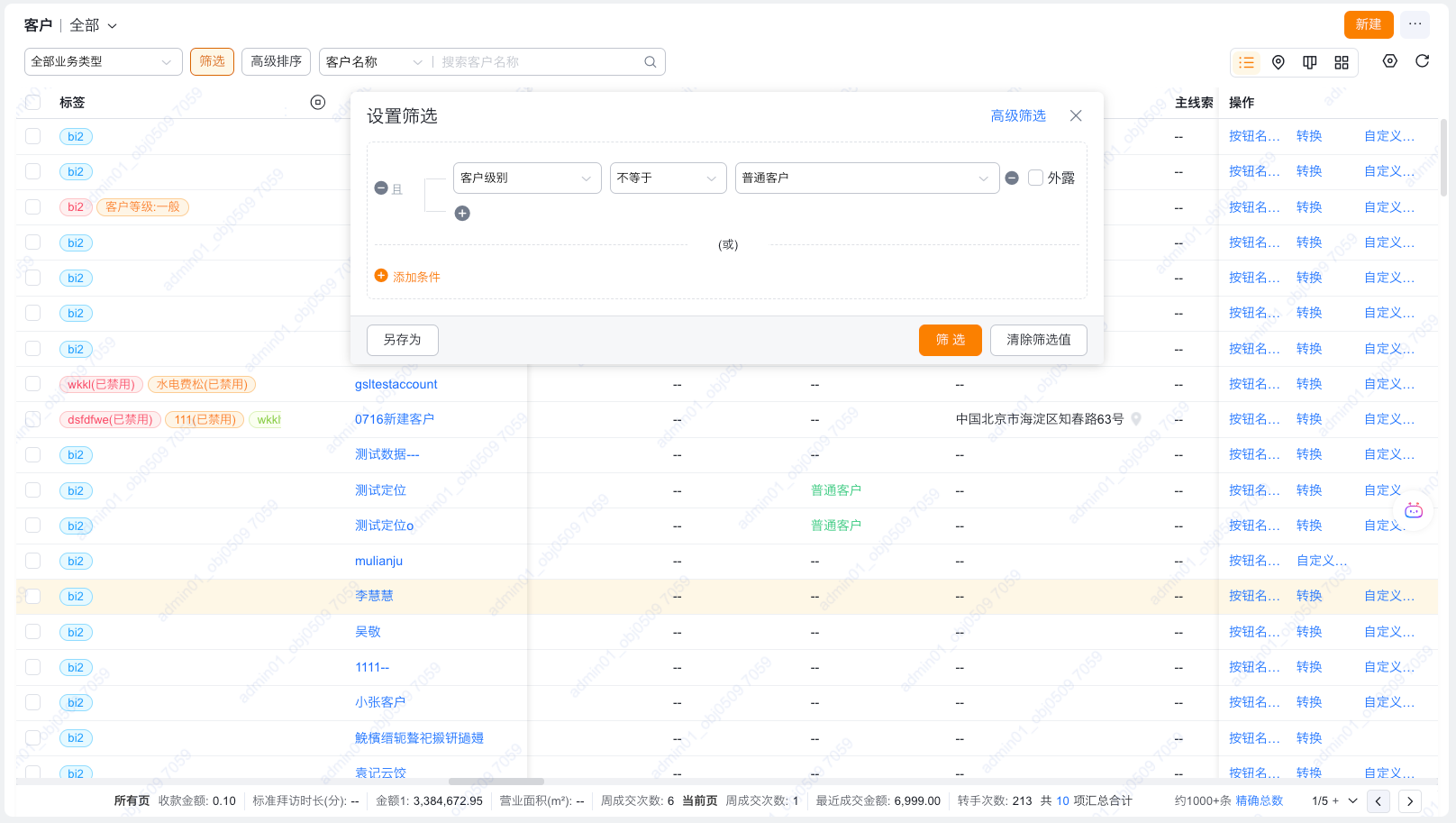
Task: Switch to kanban board view icon
Action: [1309, 62]
